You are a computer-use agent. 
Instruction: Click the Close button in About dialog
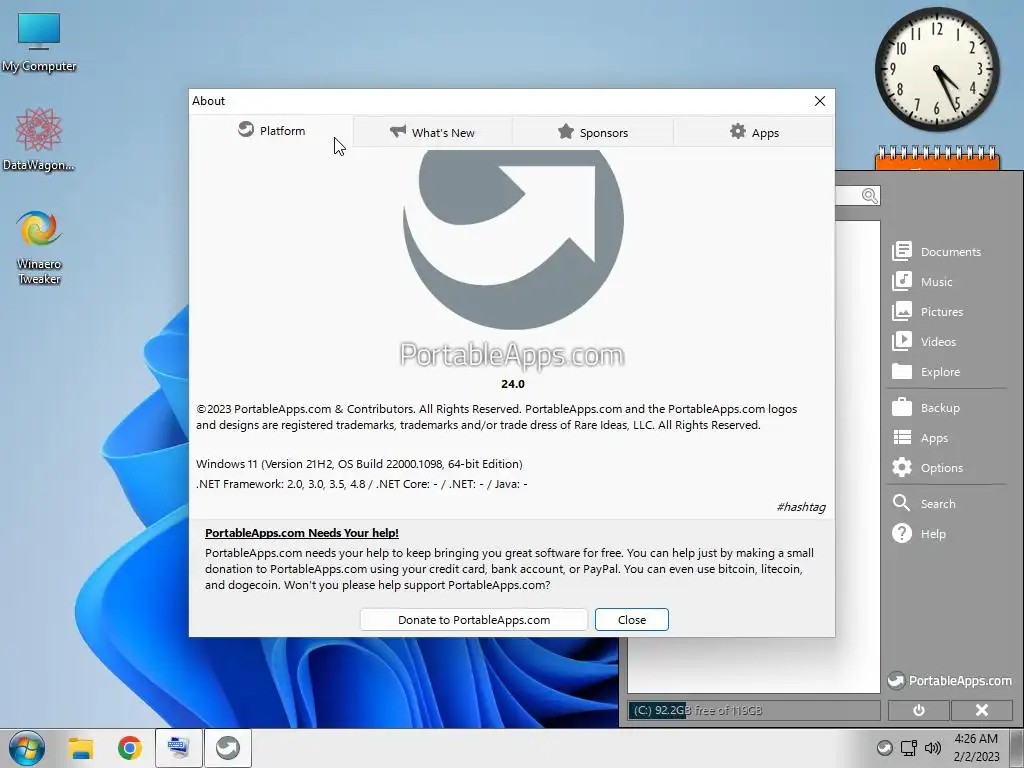(632, 620)
